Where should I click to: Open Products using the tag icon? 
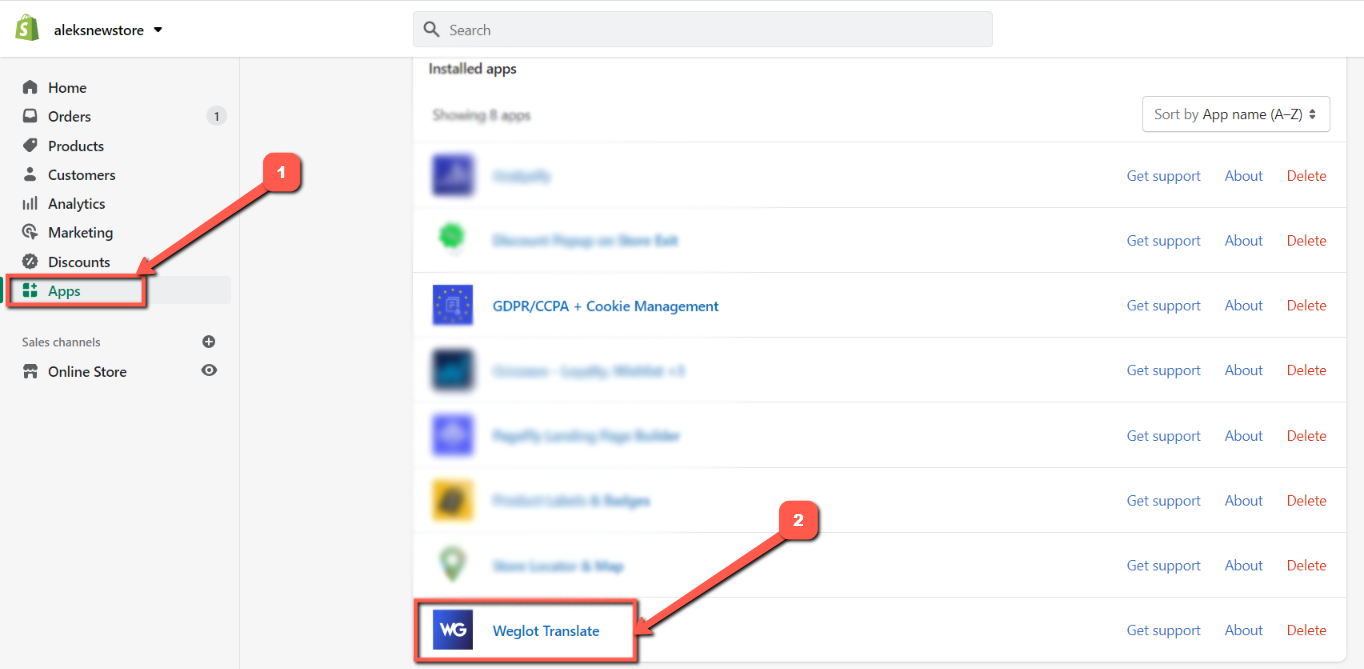(30, 145)
